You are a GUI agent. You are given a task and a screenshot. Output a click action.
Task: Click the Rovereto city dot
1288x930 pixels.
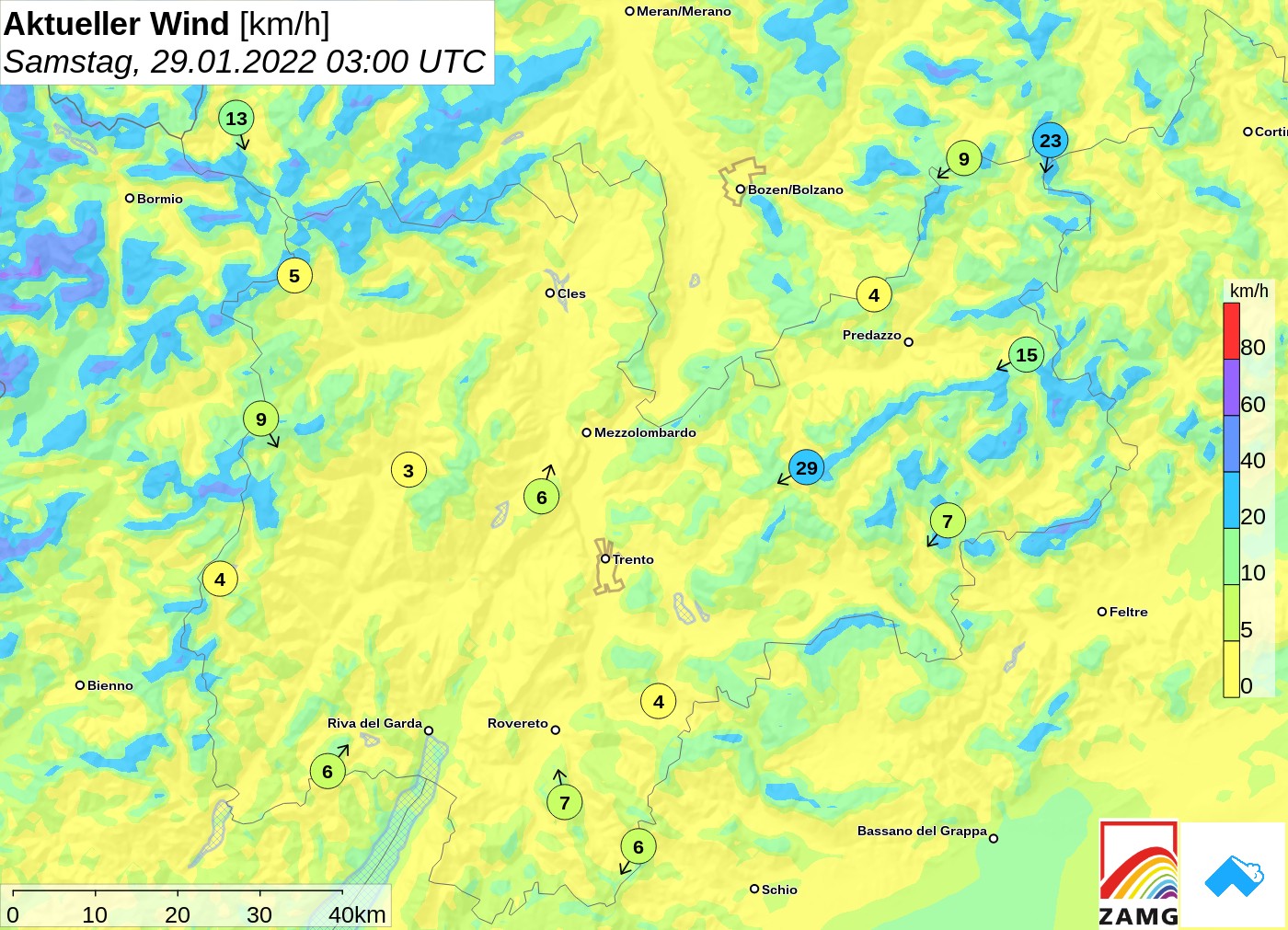[x=556, y=729]
